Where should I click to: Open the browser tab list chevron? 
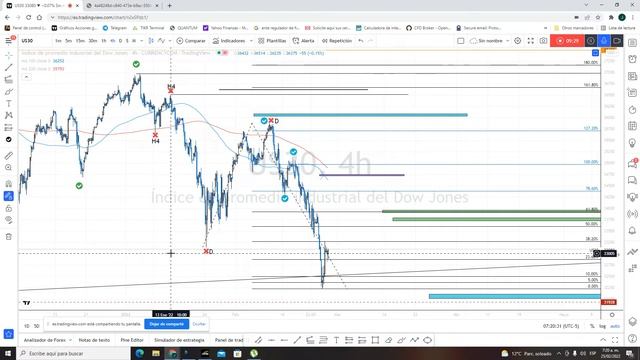coord(586,5)
